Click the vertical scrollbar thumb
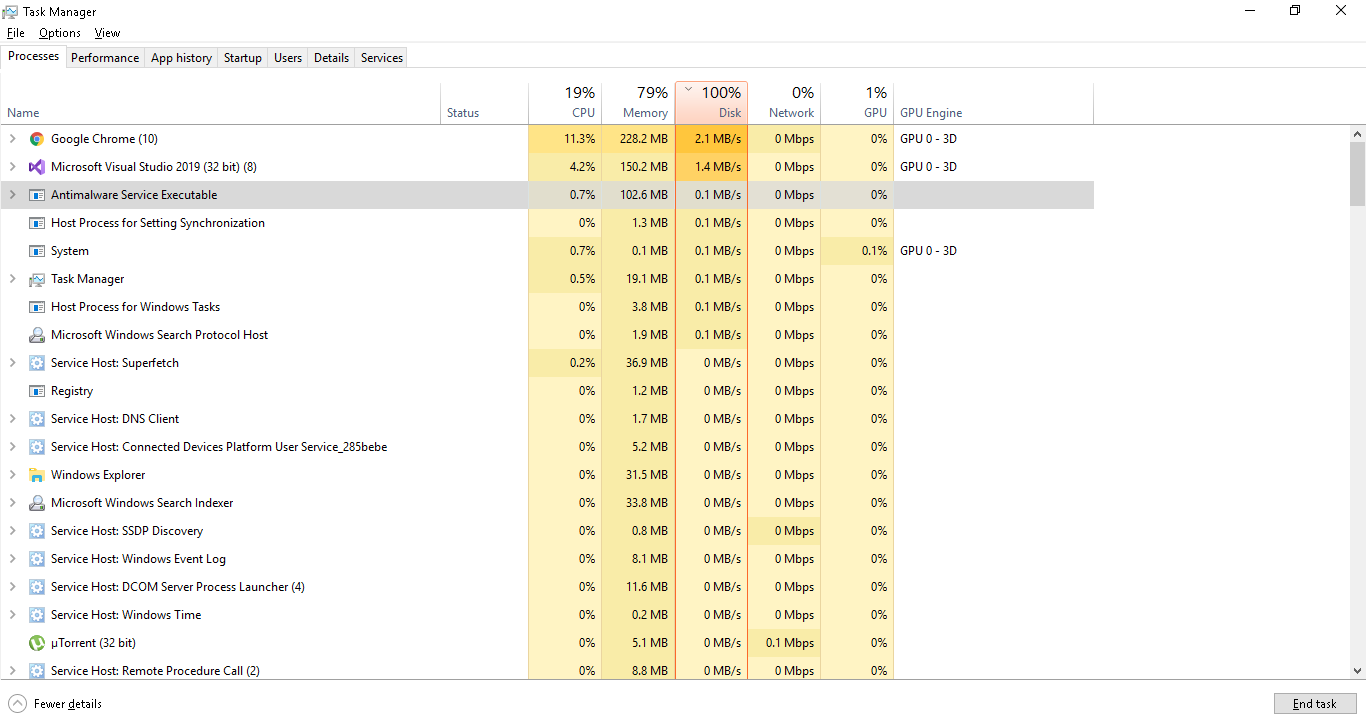The width and height of the screenshot is (1366, 728). coord(1357,172)
